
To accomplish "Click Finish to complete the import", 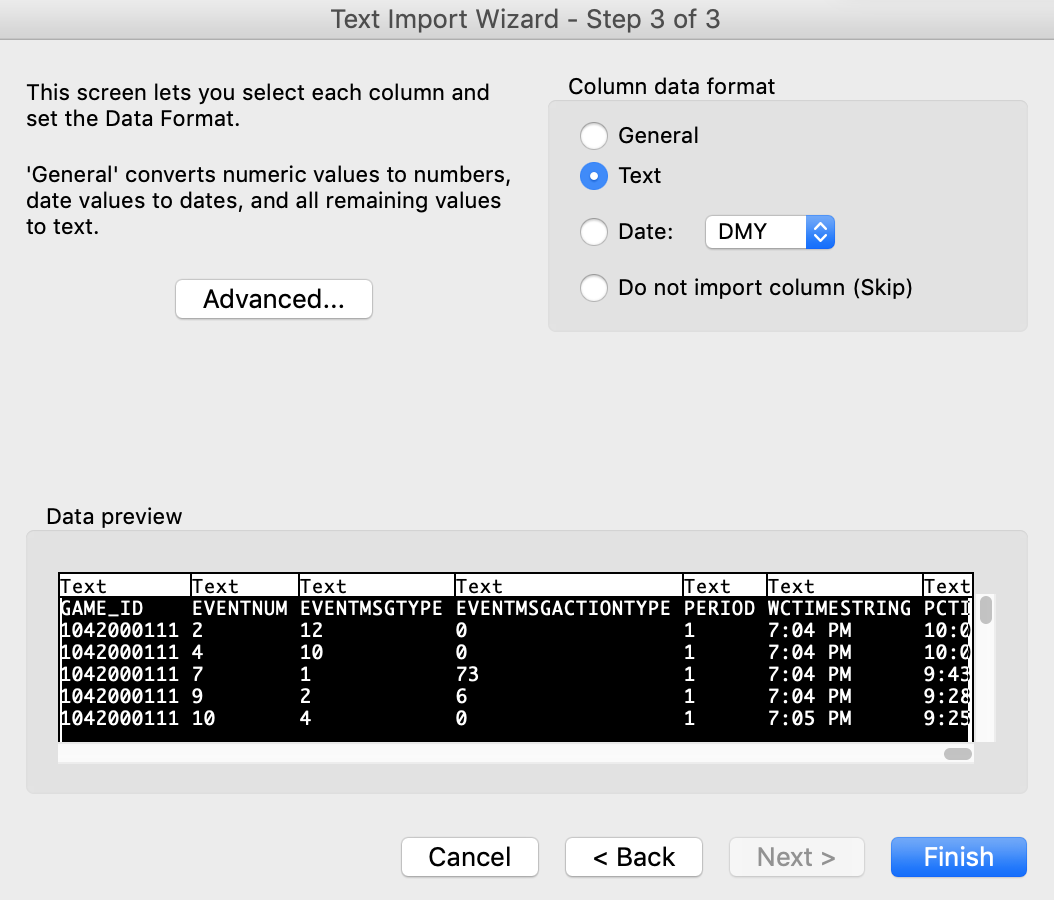I will (x=958, y=857).
